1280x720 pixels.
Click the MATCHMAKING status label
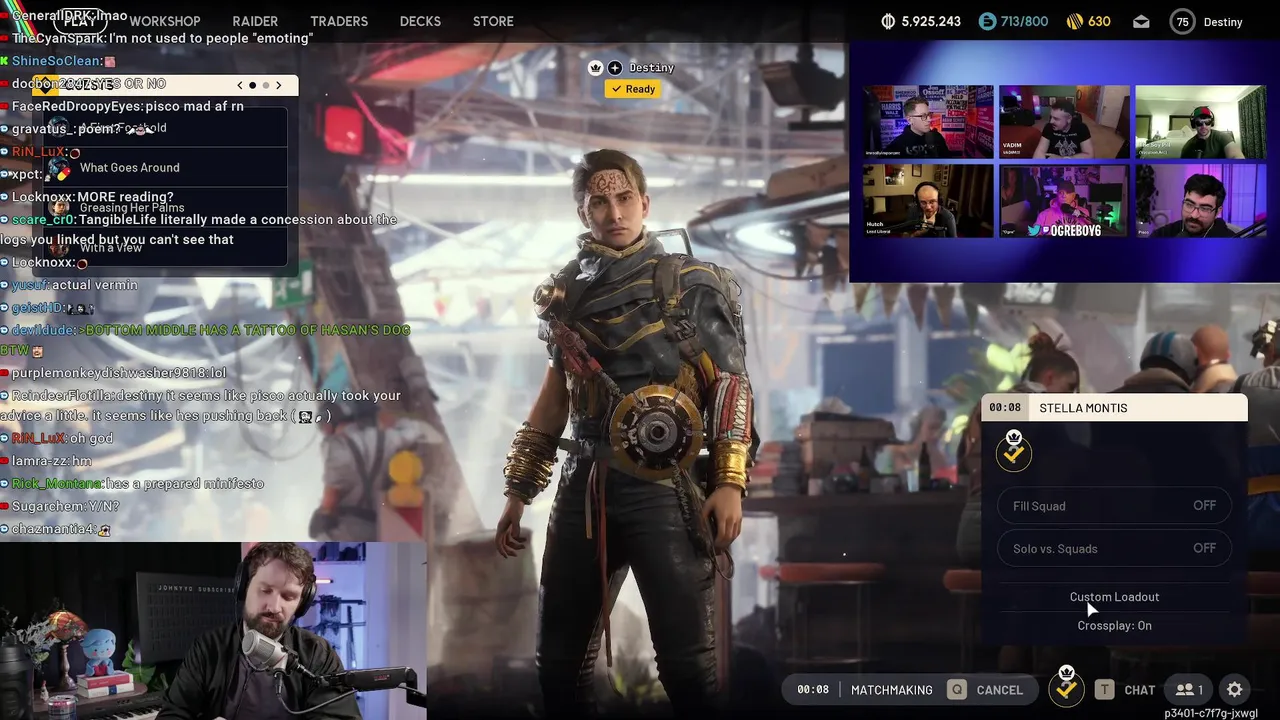[891, 689]
